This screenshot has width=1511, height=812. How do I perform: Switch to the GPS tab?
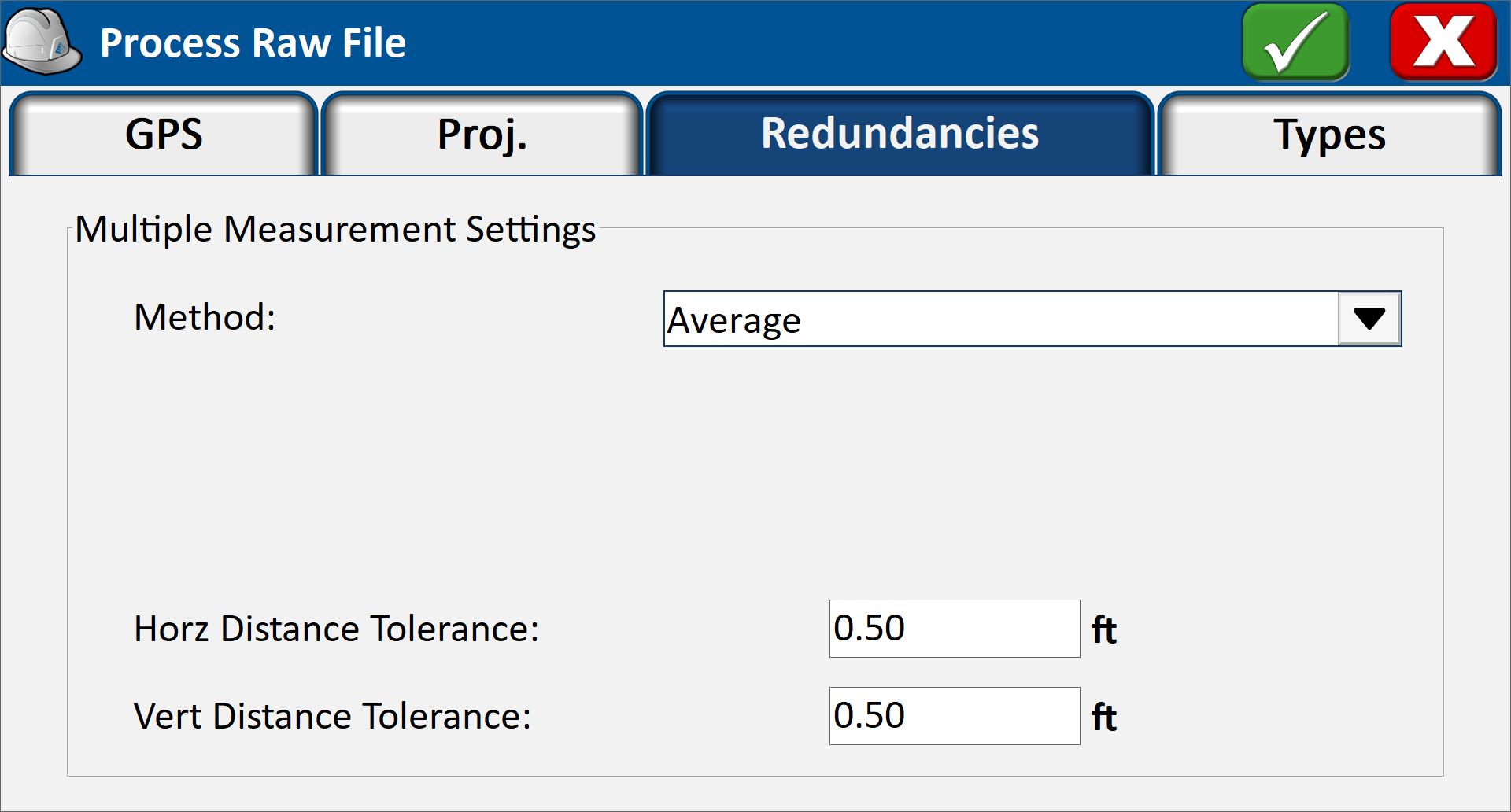[164, 134]
